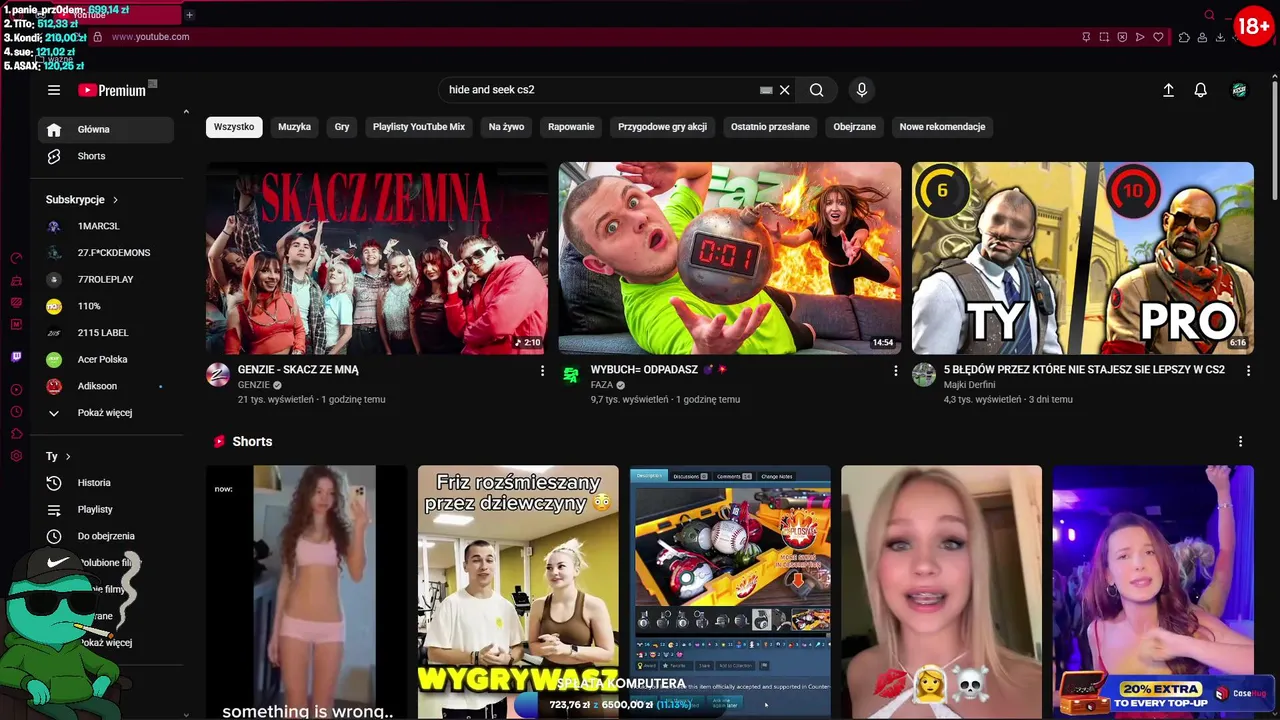Go to Główna in the sidebar
1280x720 pixels.
point(106,129)
